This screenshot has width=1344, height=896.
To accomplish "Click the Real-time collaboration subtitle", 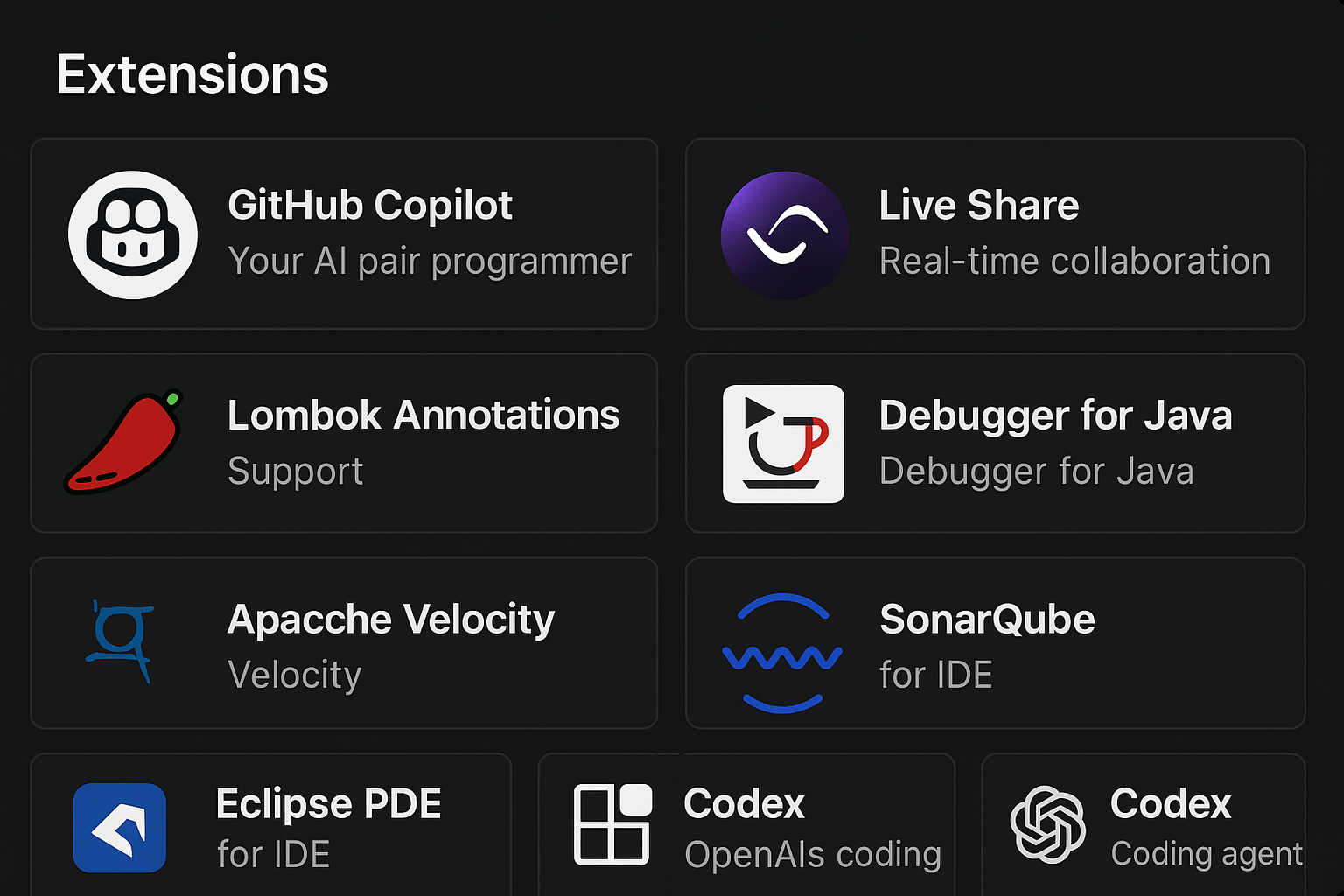I will point(1074,261).
